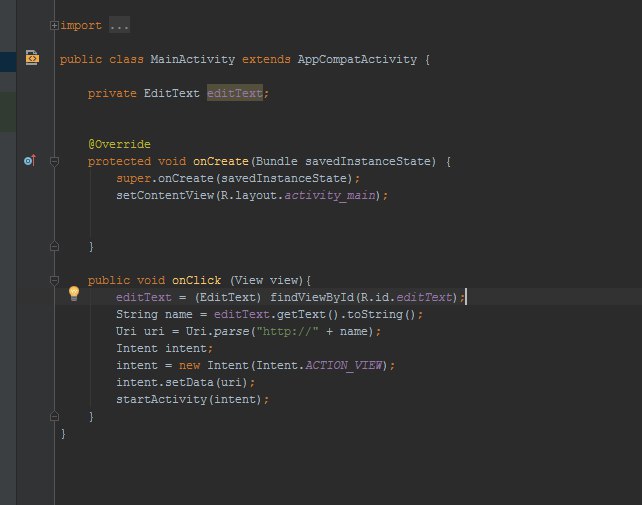The width and height of the screenshot is (642, 505).
Task: Click the overriding method gutter icon
Action: click(x=30, y=161)
